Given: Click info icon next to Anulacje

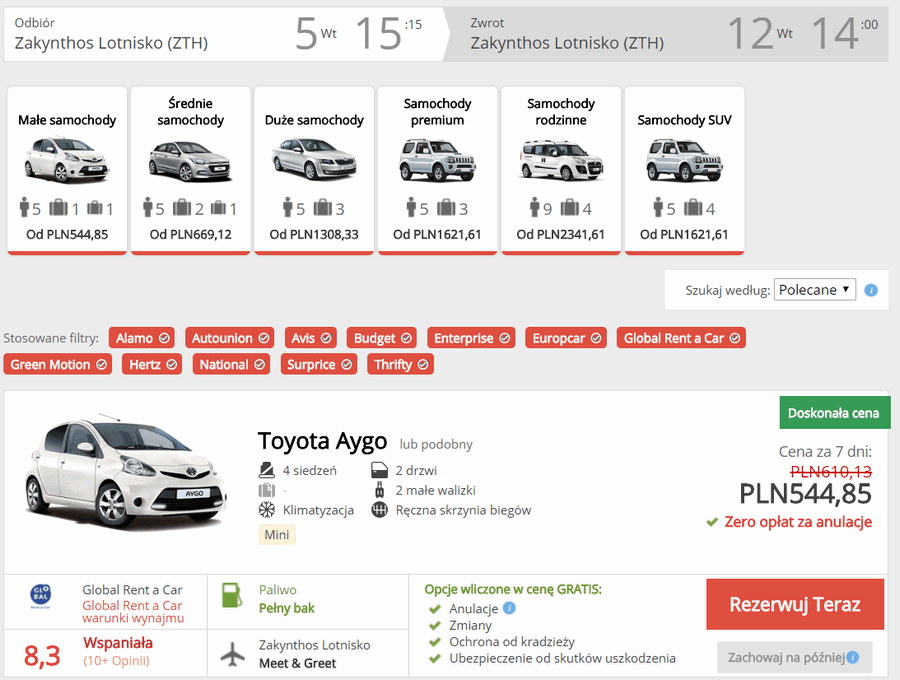Looking at the screenshot, I should coord(509,608).
